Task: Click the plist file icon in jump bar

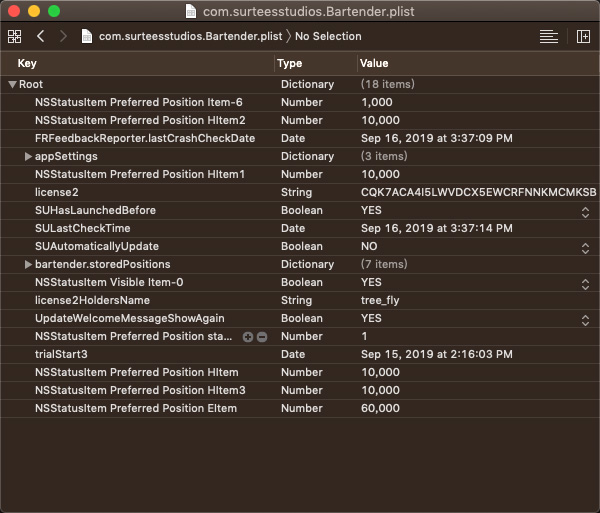Action: coord(88,36)
